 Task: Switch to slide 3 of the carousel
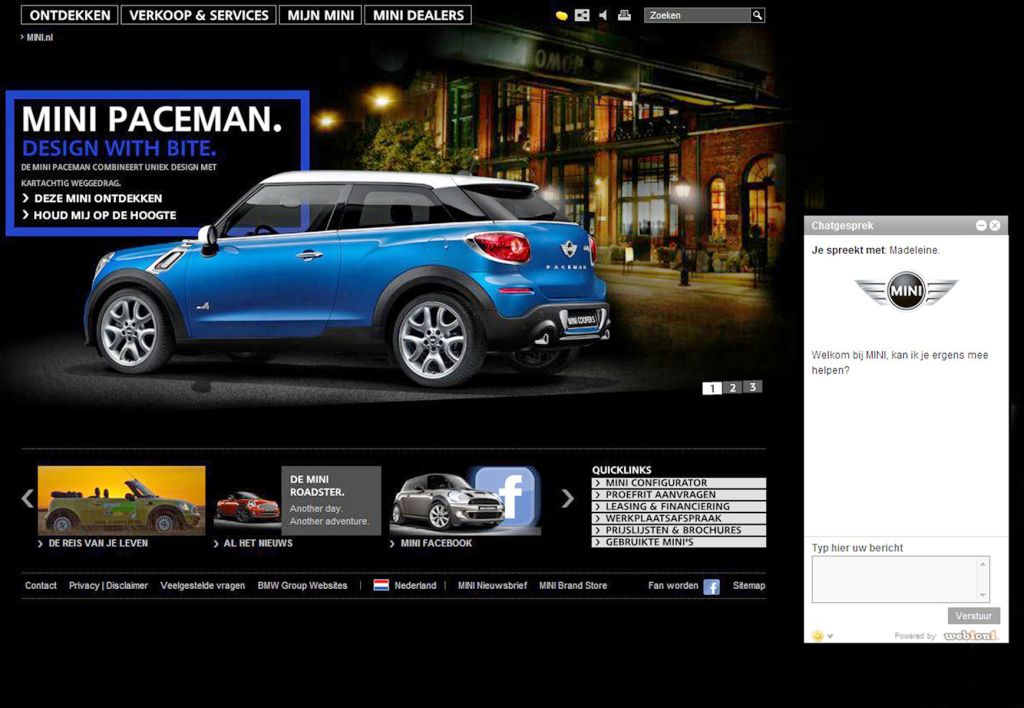[752, 387]
